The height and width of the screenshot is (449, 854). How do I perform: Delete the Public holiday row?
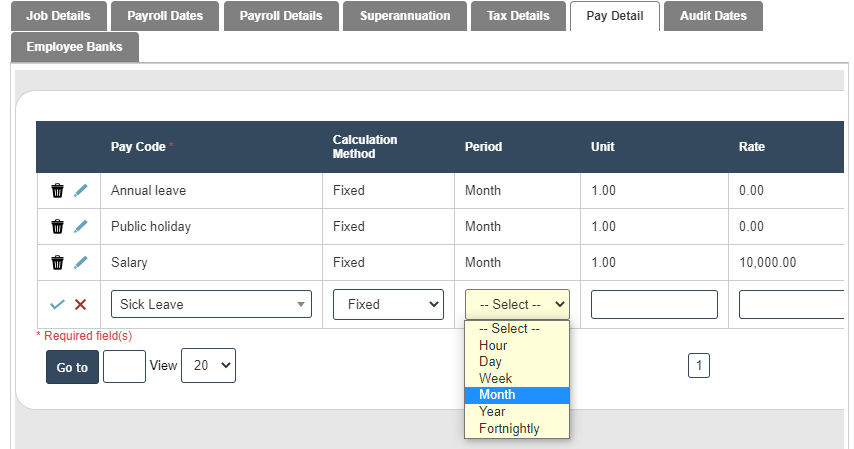pos(57,226)
